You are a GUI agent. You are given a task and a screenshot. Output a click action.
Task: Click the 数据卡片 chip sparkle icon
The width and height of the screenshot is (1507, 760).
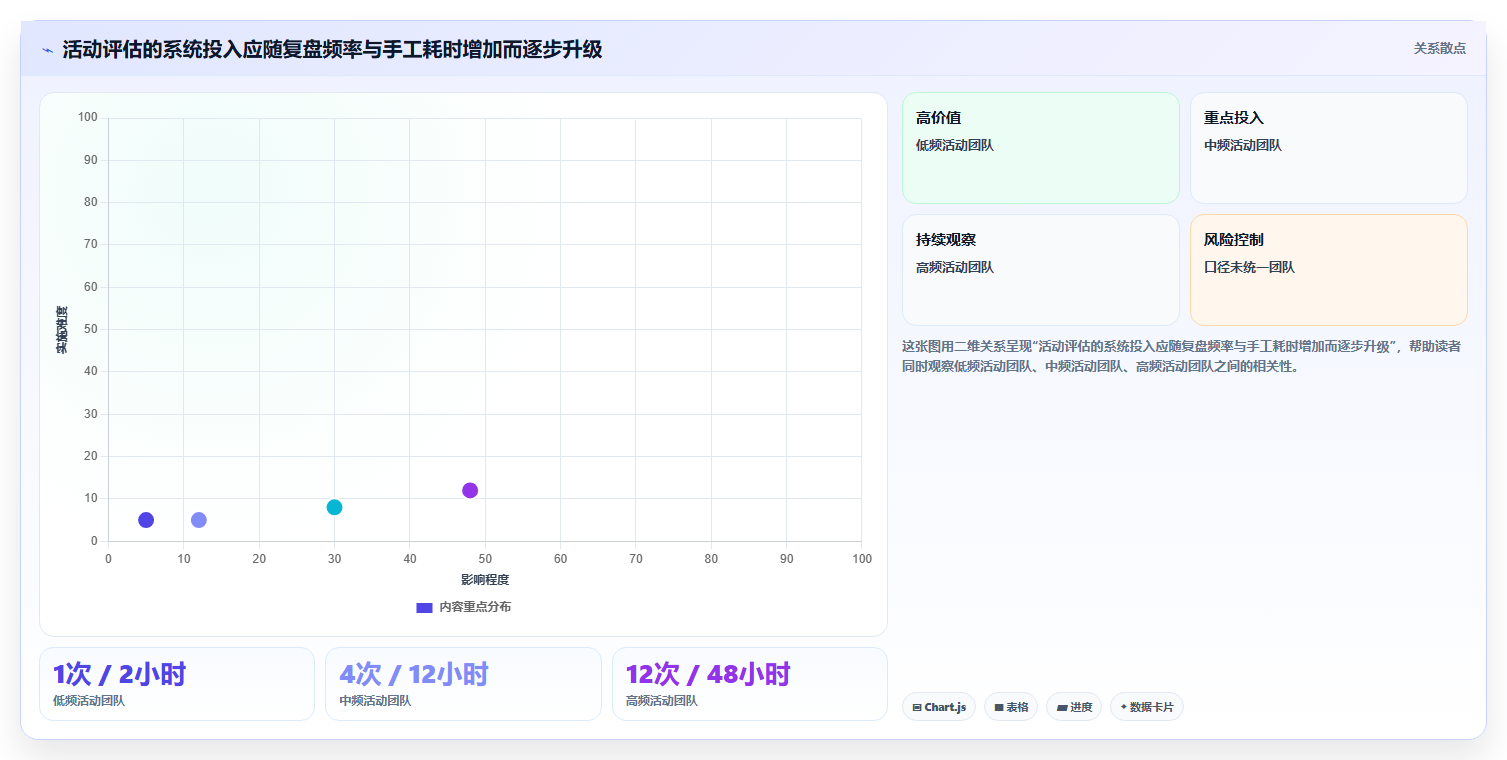[x=1124, y=707]
